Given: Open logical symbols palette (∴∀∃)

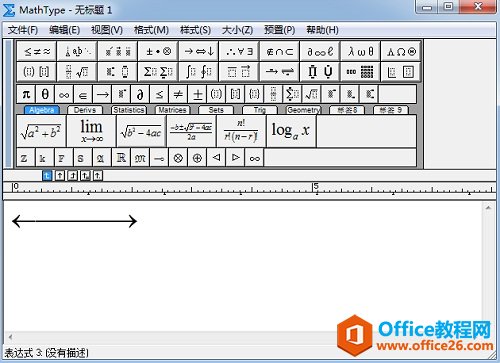Looking at the screenshot, I should point(239,51).
